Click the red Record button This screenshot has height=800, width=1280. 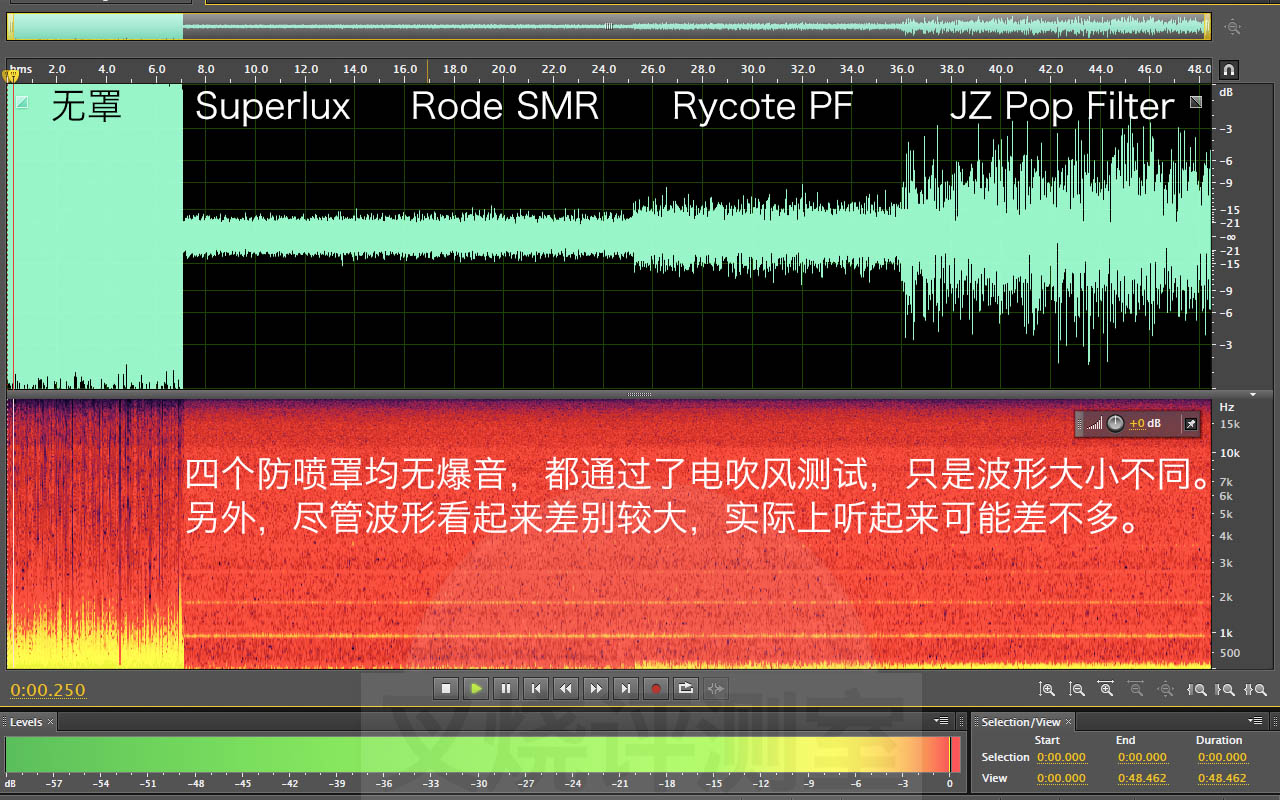coord(656,688)
